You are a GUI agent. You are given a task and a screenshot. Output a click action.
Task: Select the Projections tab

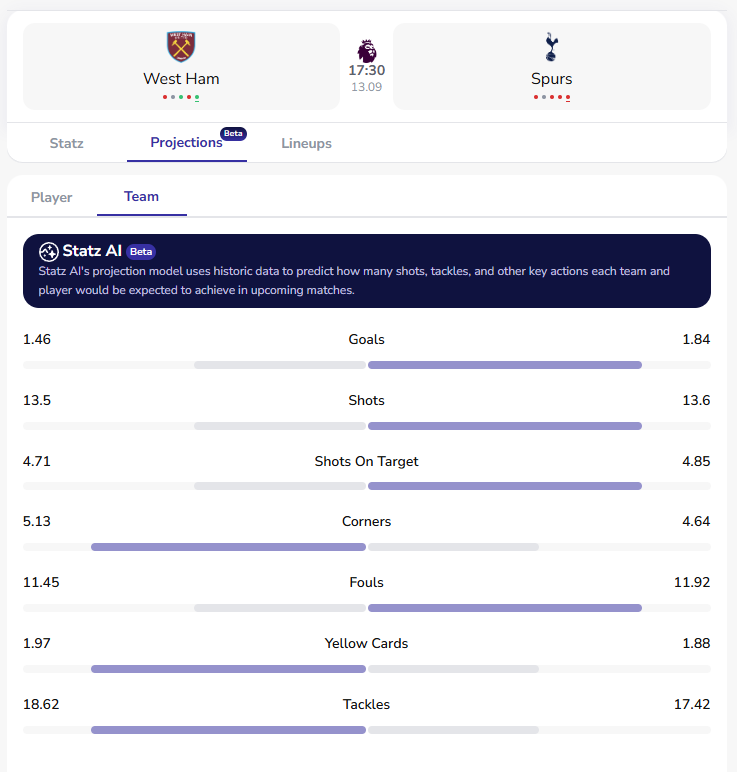[x=186, y=142]
